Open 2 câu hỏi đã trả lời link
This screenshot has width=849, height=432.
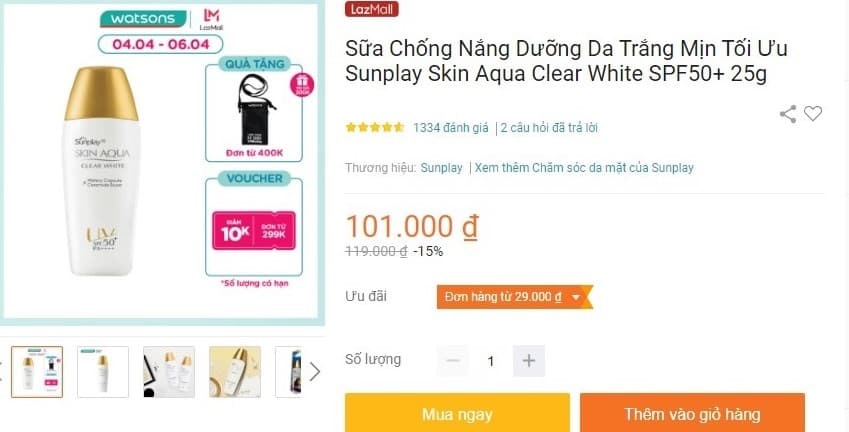[549, 128]
